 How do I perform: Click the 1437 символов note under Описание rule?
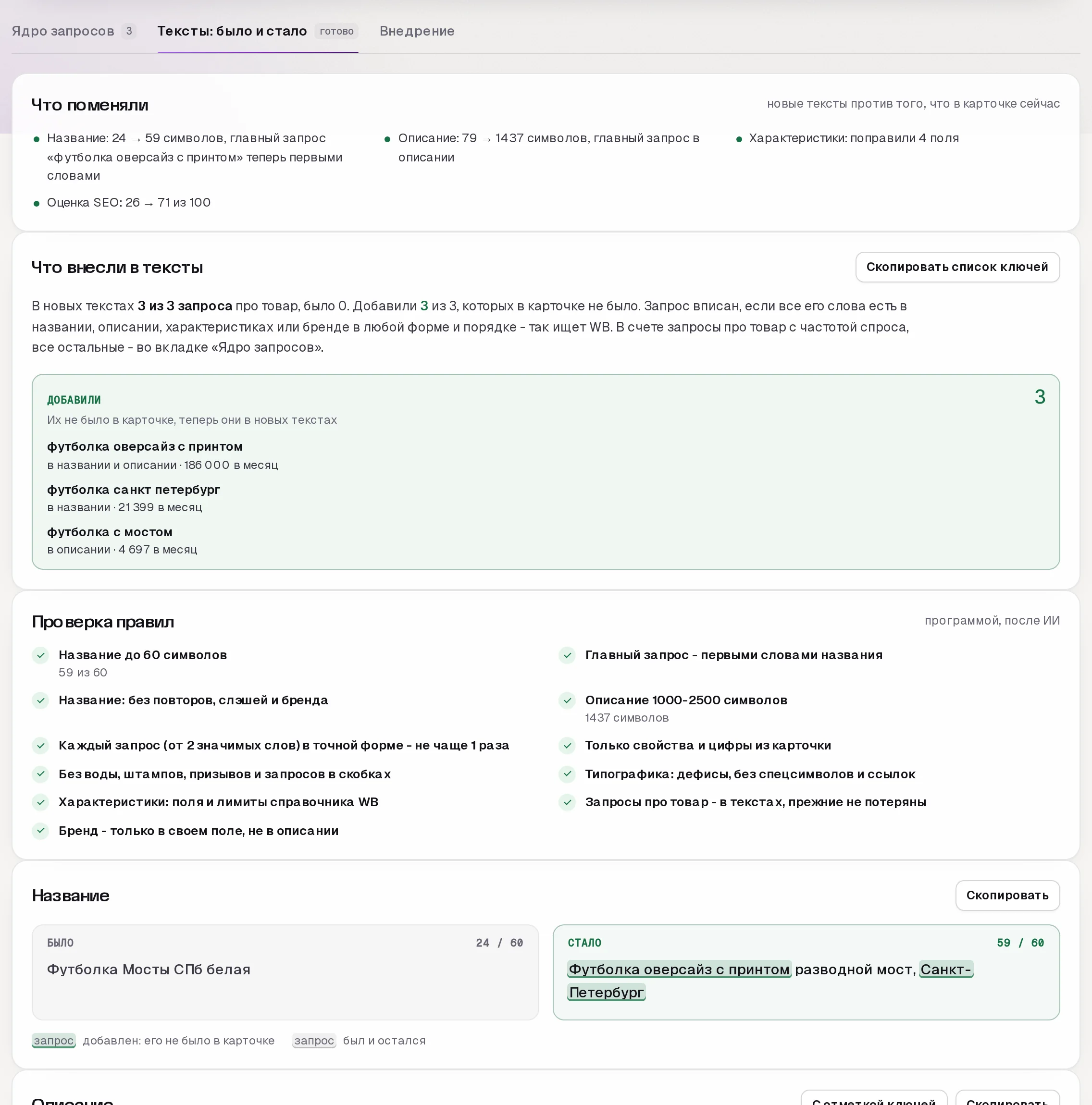(x=627, y=718)
